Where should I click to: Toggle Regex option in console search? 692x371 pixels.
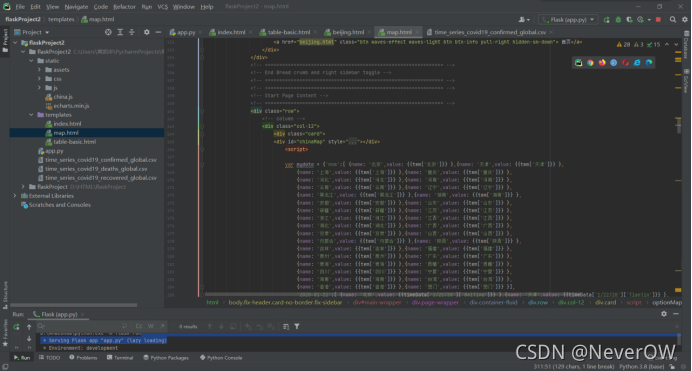point(162,326)
